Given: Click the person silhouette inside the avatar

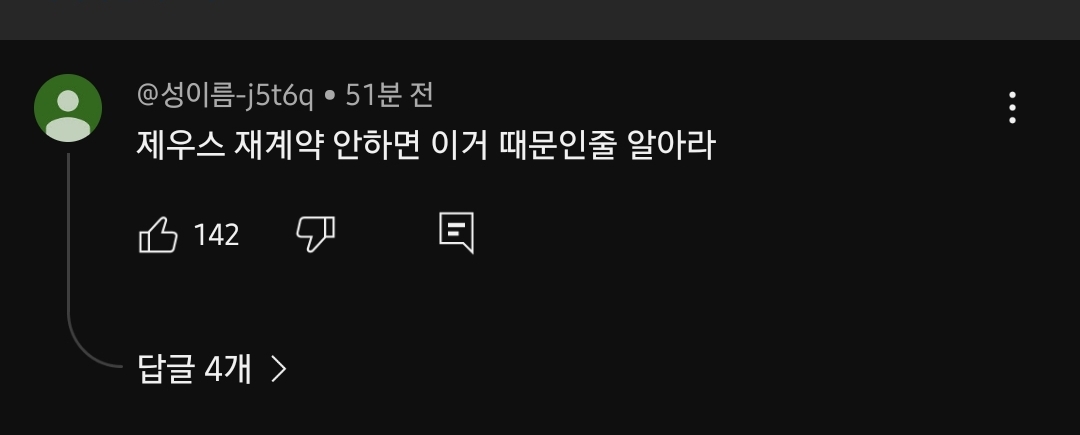Looking at the screenshot, I should (x=68, y=115).
